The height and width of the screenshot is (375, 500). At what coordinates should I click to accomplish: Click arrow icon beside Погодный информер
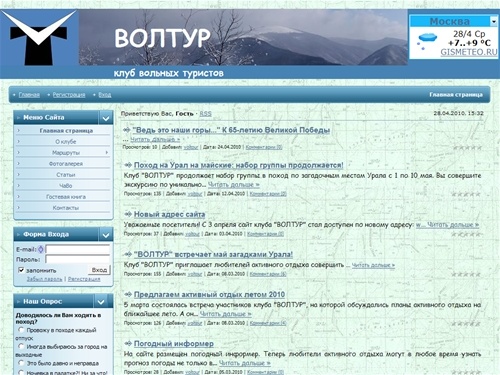128,343
